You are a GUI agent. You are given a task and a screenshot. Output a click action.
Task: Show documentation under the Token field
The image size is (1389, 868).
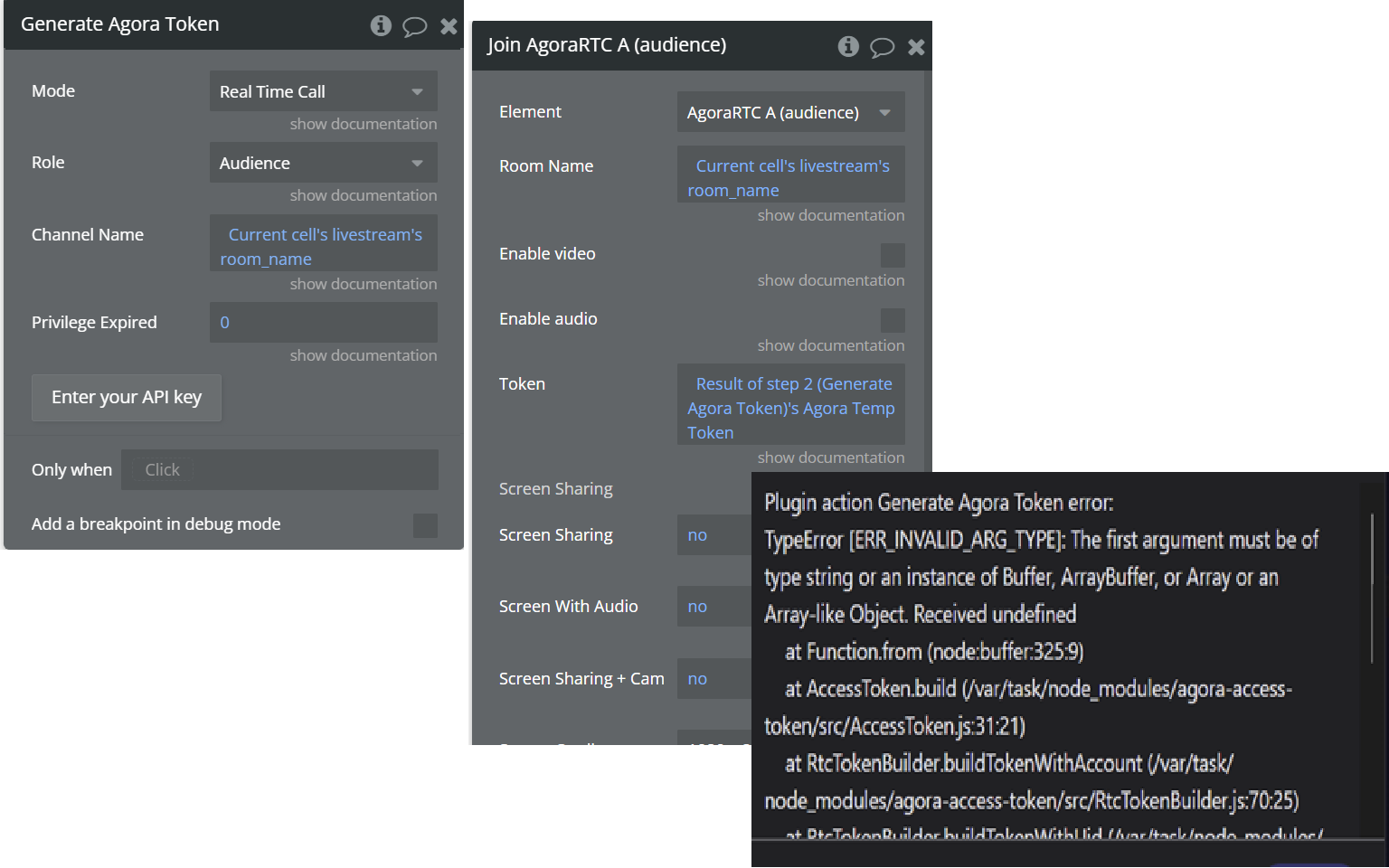point(831,458)
